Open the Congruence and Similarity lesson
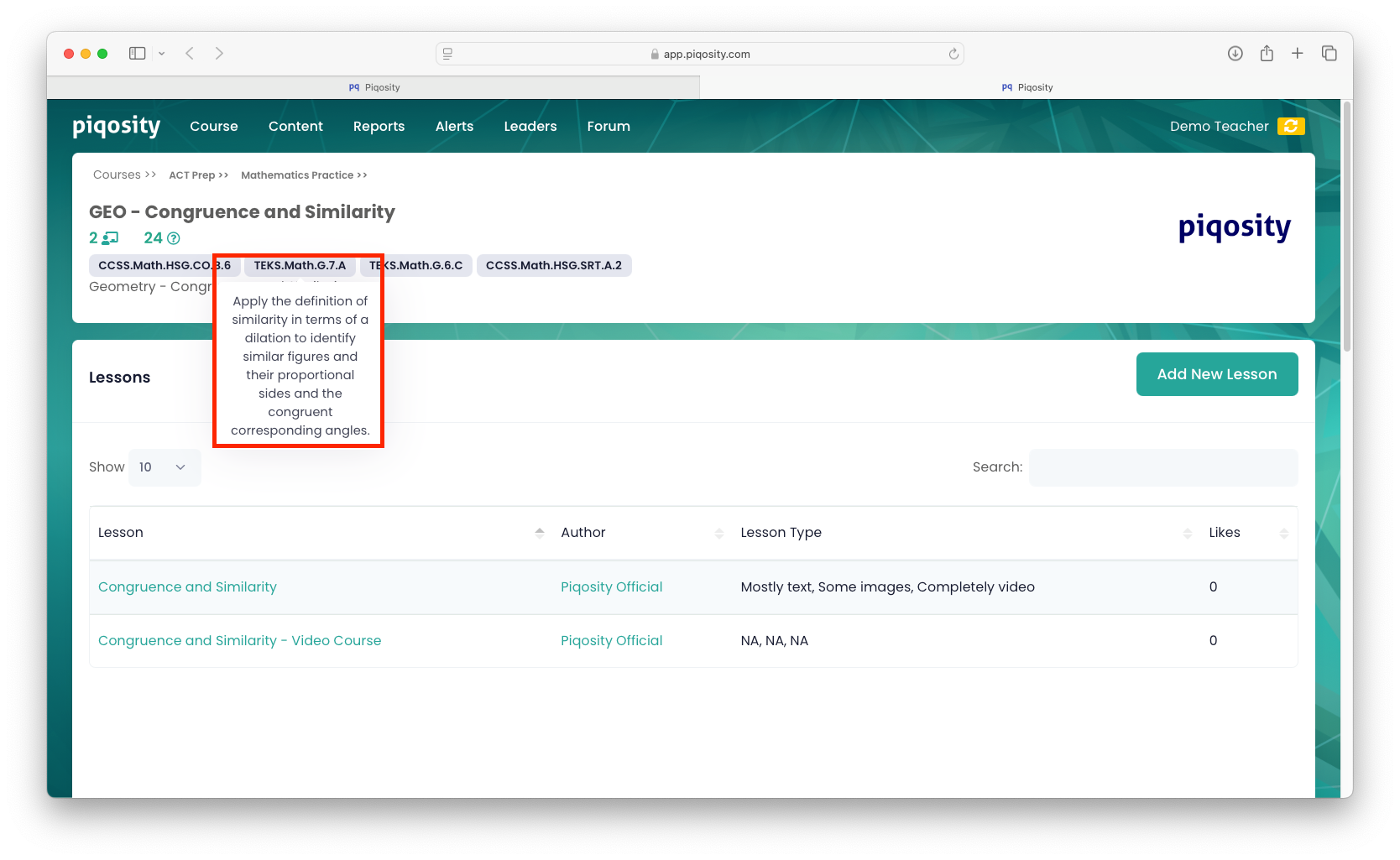The height and width of the screenshot is (860, 1400). (187, 587)
